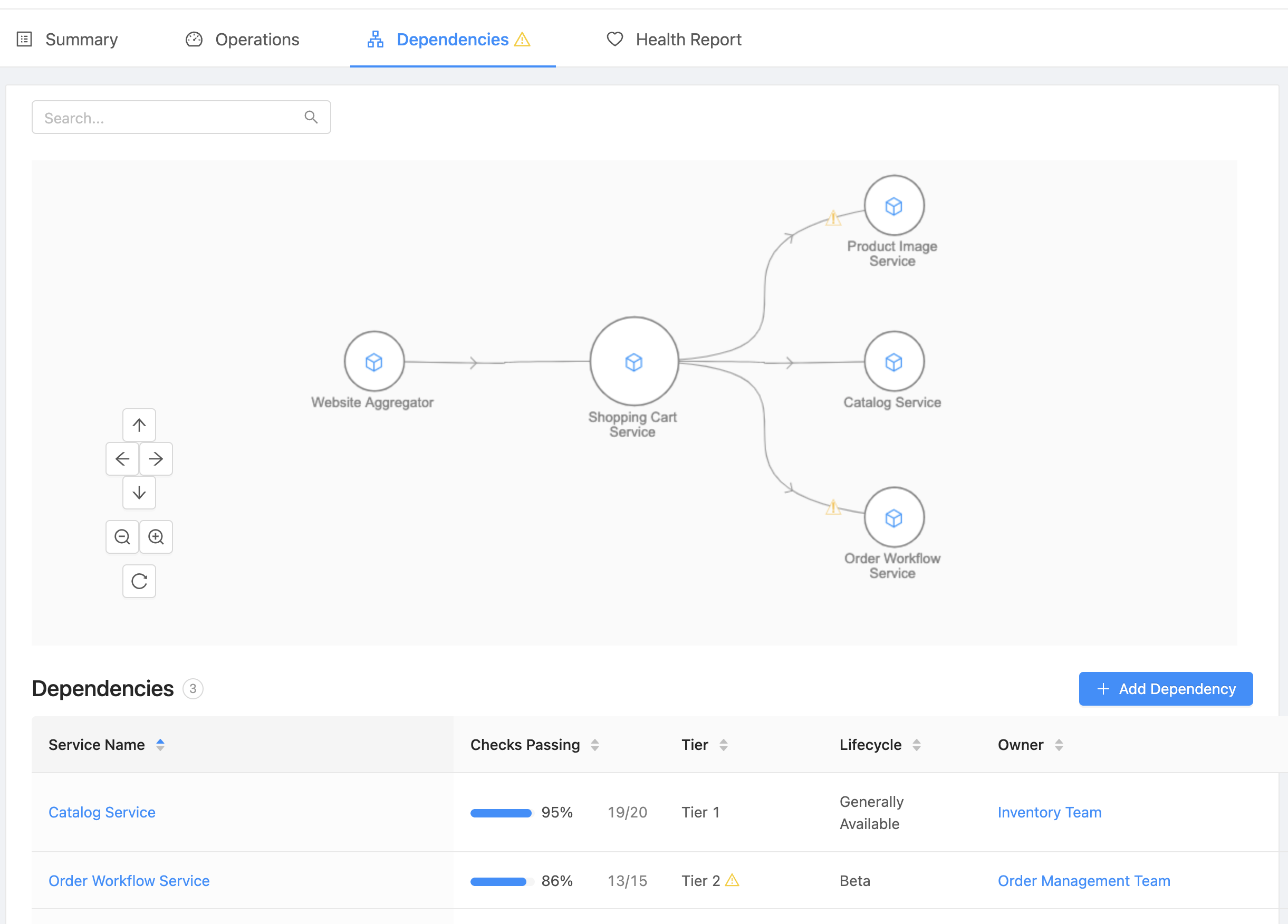
Task: Open the Summary tab
Action: (67, 39)
